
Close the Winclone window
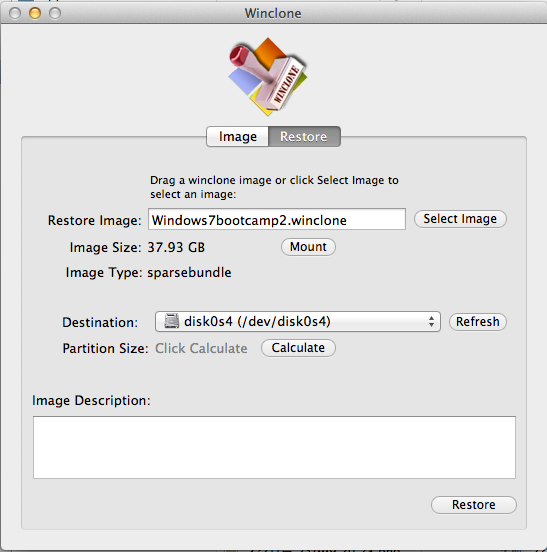[15, 13]
